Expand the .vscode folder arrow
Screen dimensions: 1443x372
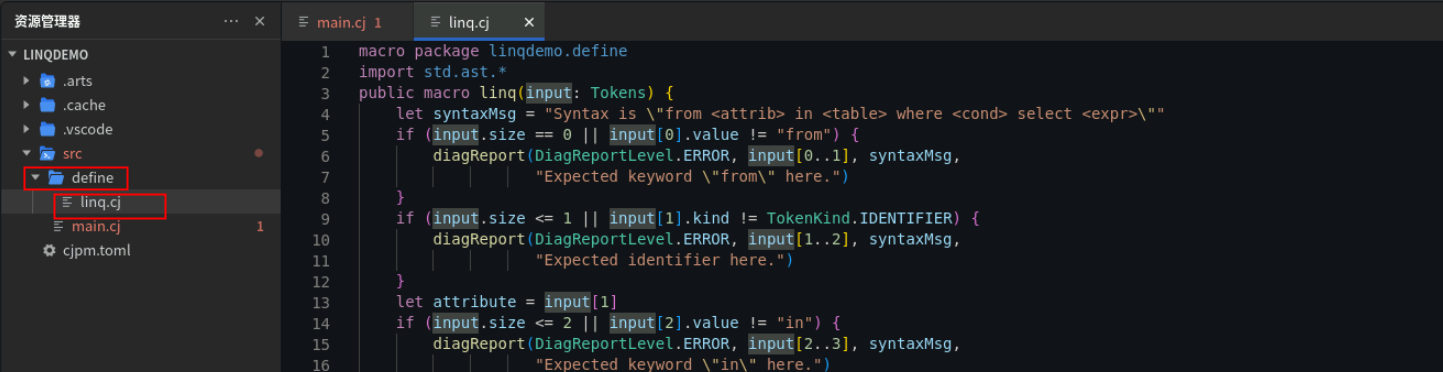(27, 129)
